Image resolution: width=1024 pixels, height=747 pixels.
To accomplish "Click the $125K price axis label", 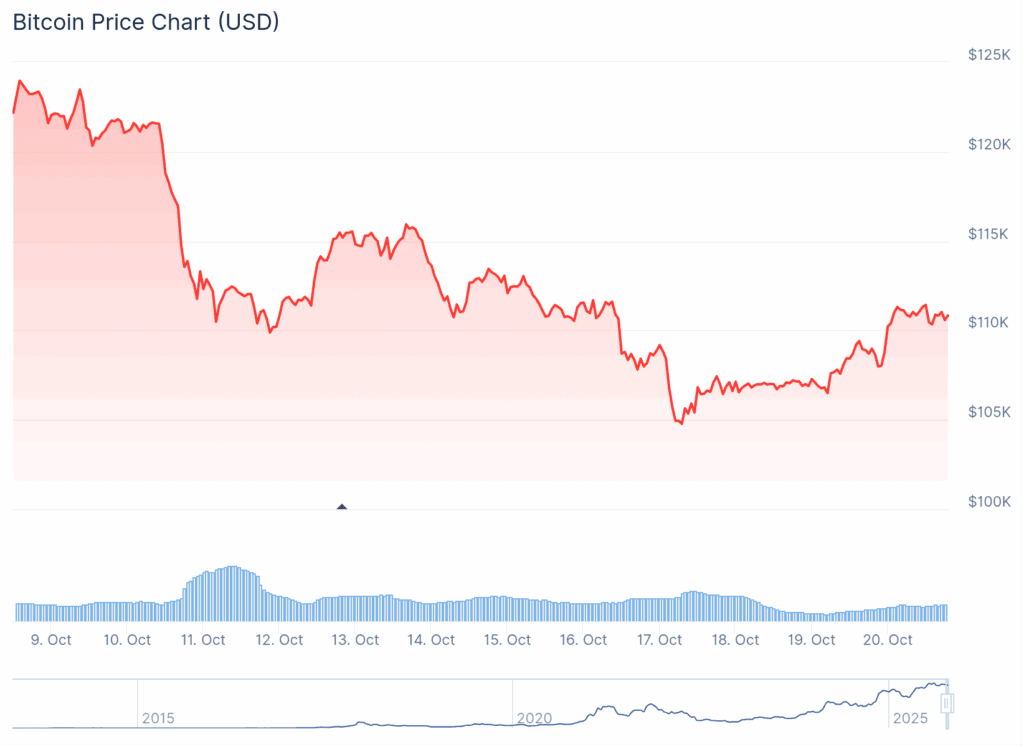I will [x=988, y=55].
